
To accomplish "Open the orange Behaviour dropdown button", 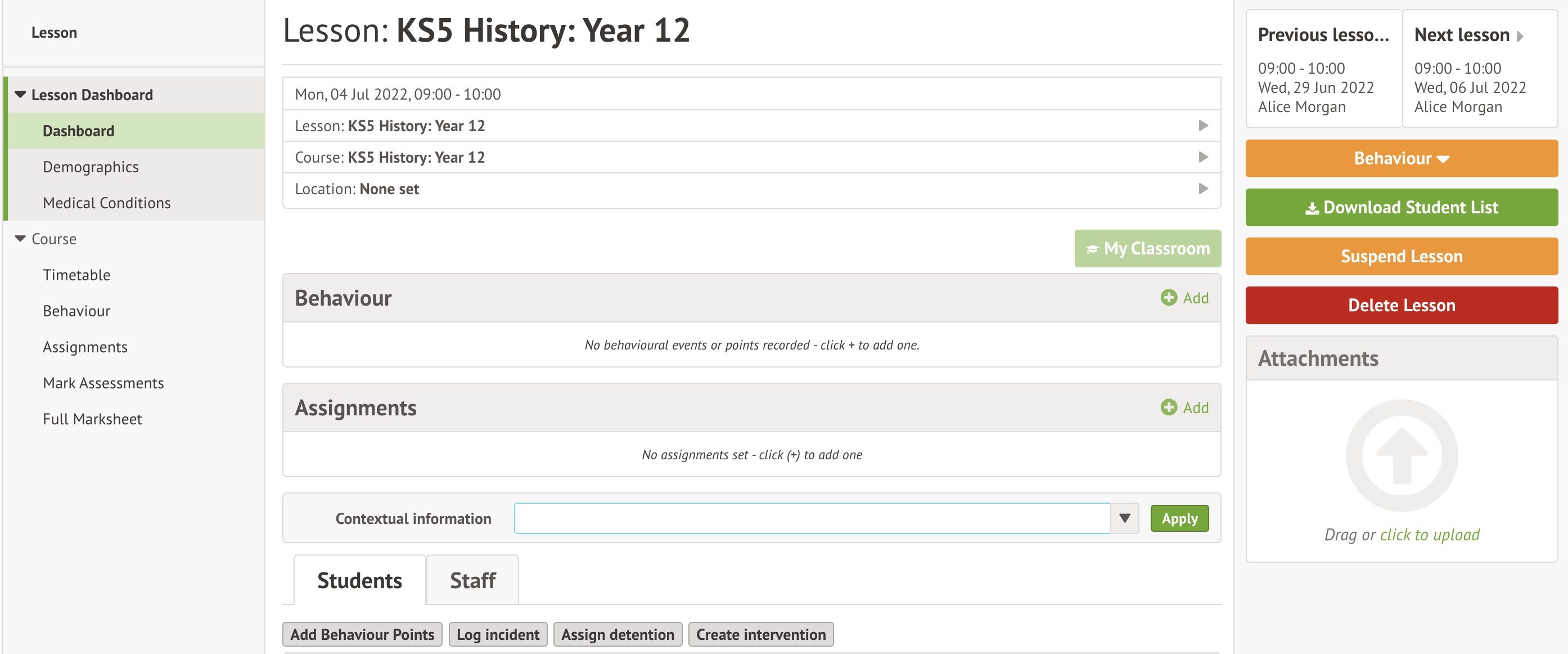I will pyautogui.click(x=1401, y=158).
